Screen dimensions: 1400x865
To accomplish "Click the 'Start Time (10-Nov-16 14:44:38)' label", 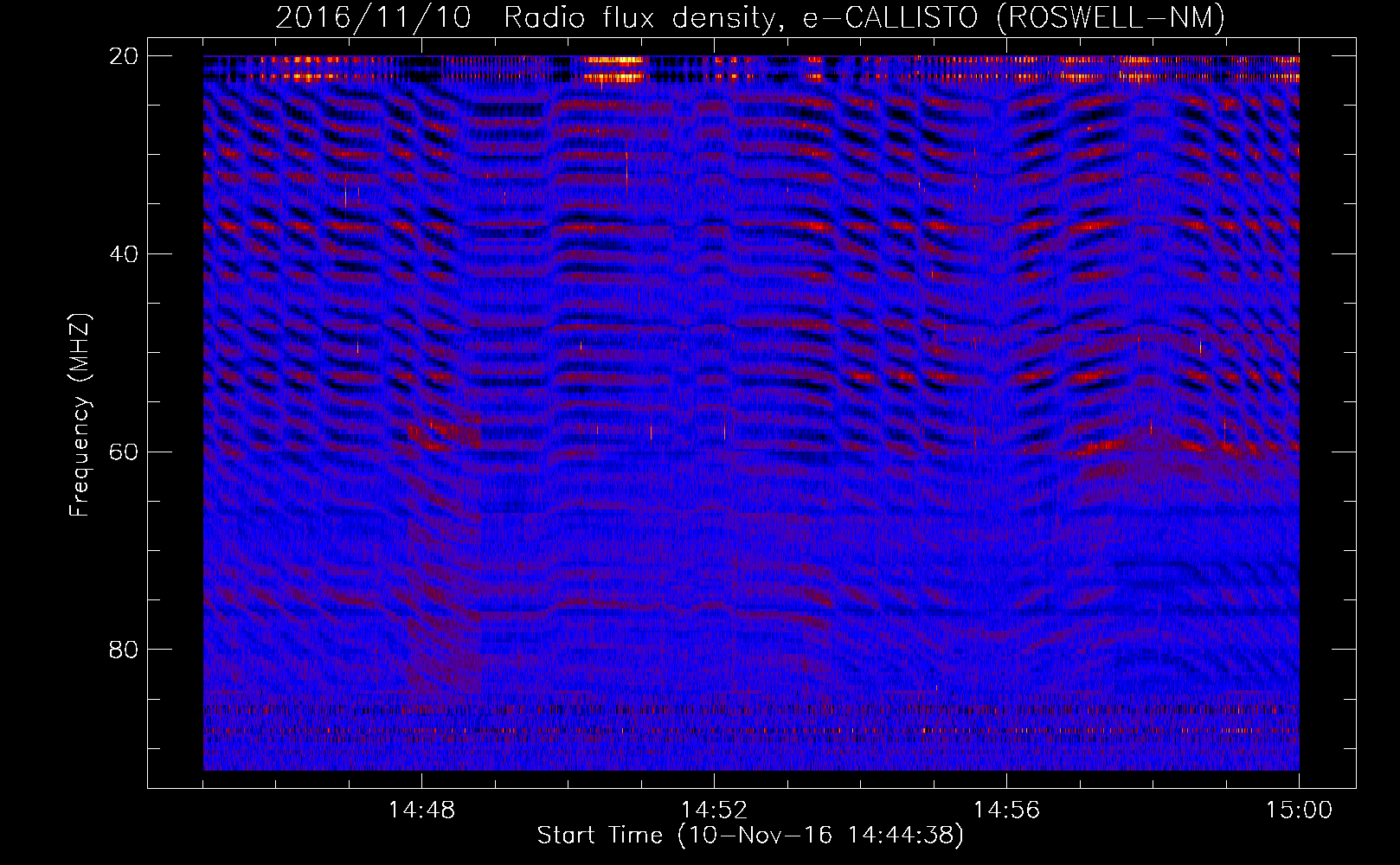I will pos(750,836).
